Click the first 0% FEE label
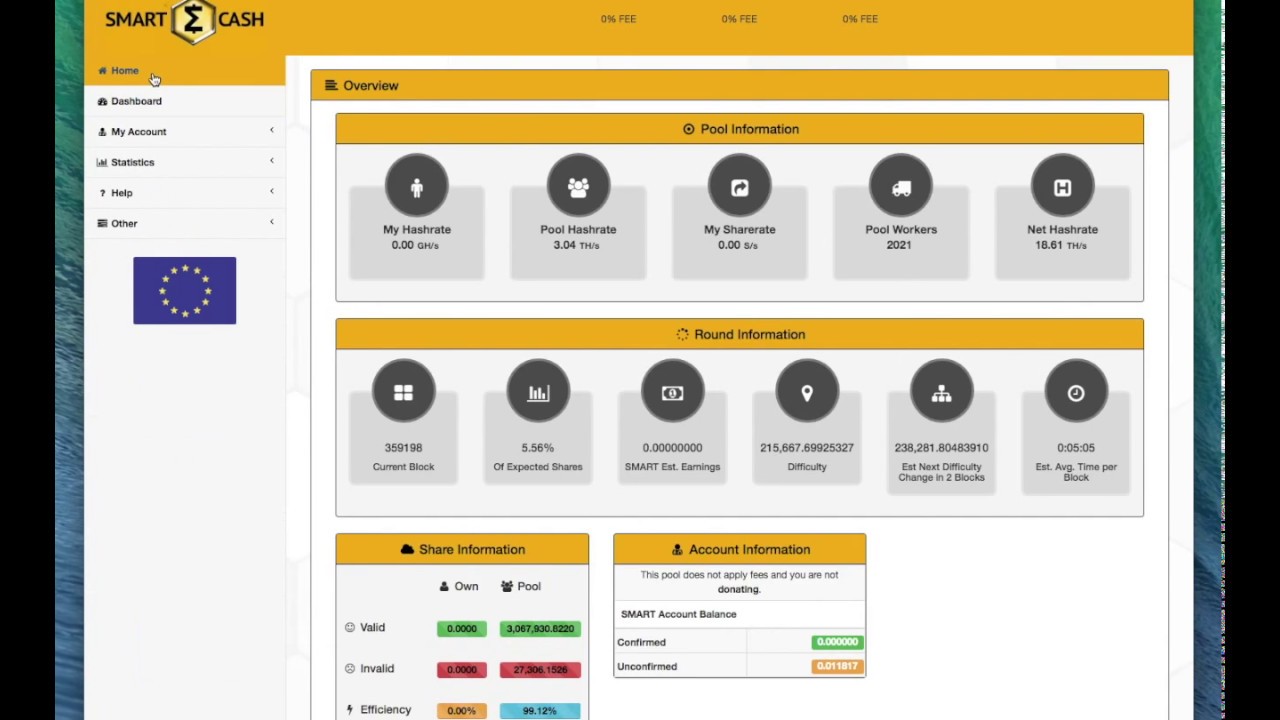Screen dimensions: 1280x720 pos(618,19)
